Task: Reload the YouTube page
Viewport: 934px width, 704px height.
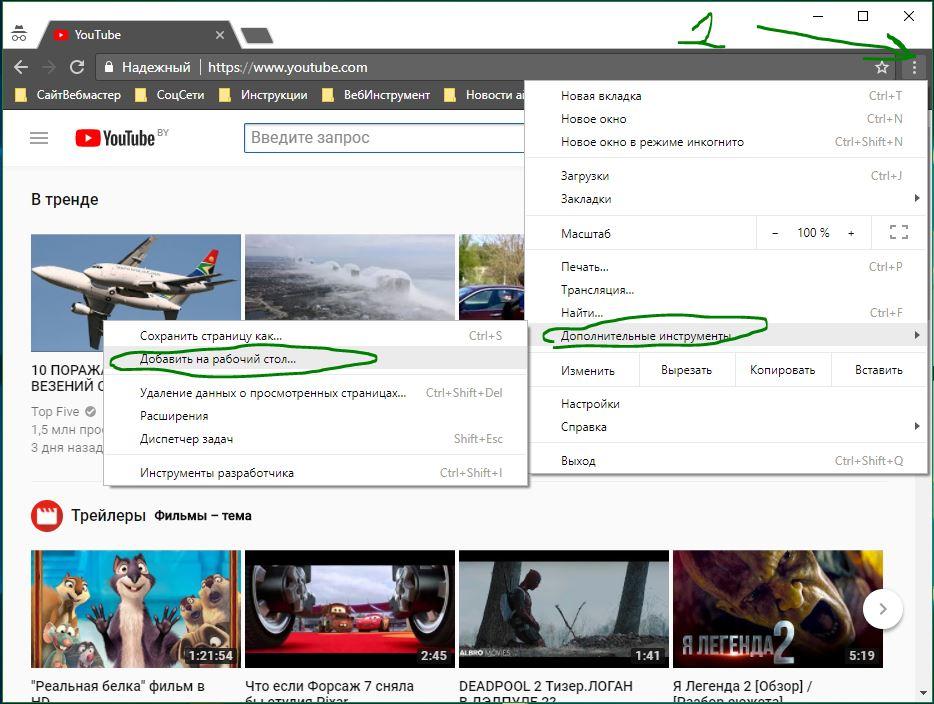Action: pyautogui.click(x=77, y=67)
